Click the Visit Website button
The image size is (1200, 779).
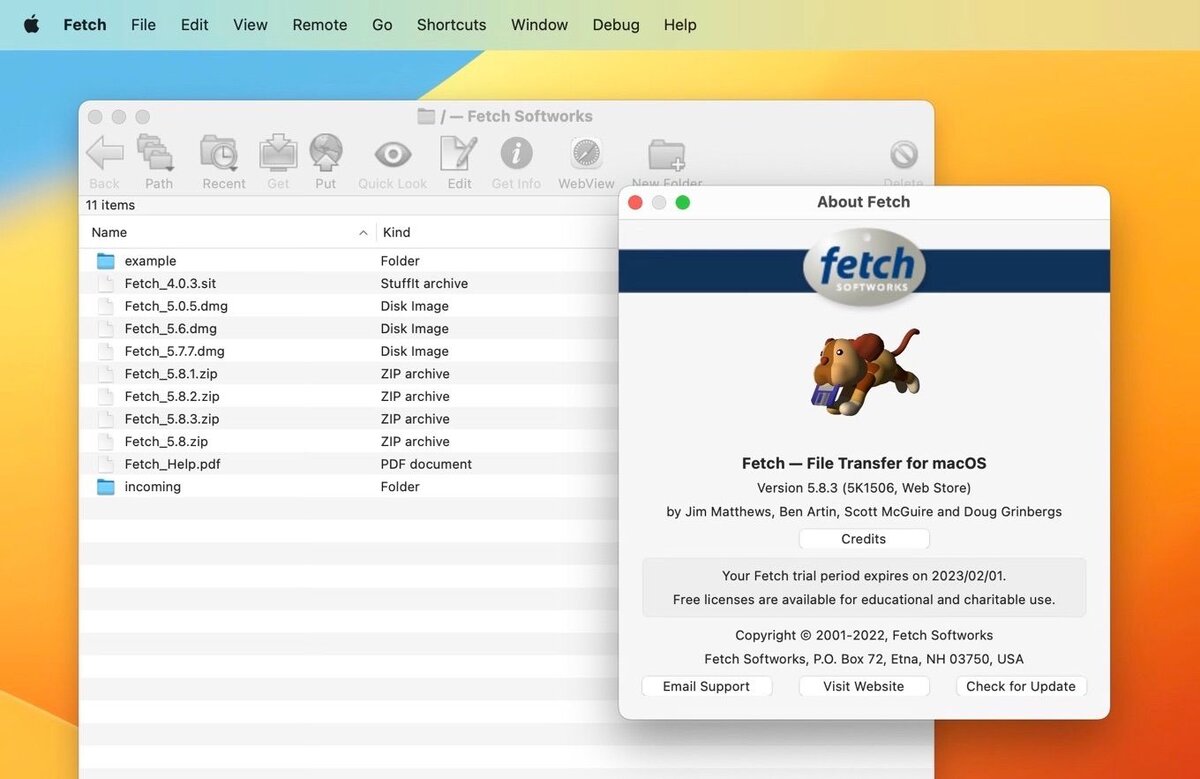coord(863,686)
